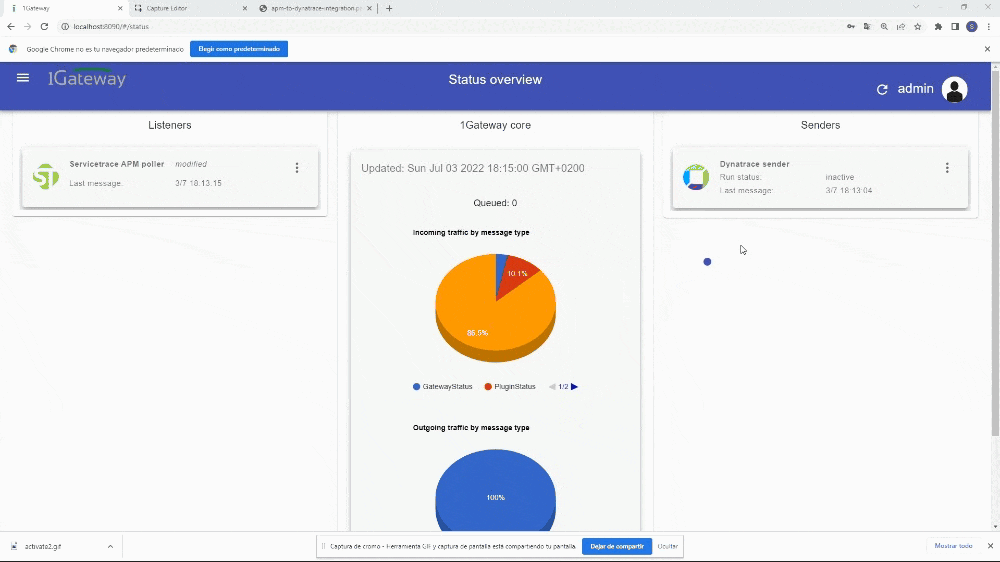Expand activate2.gif download options chevron

click(110, 547)
